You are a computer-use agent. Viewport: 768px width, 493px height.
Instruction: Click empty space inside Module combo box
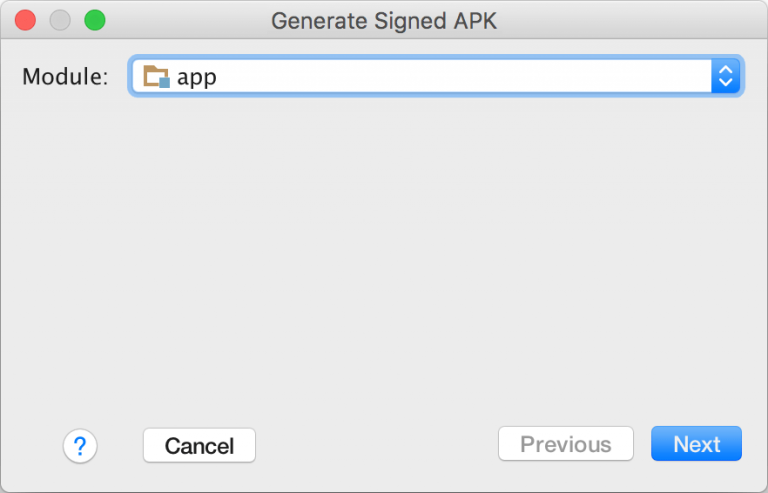coord(450,76)
